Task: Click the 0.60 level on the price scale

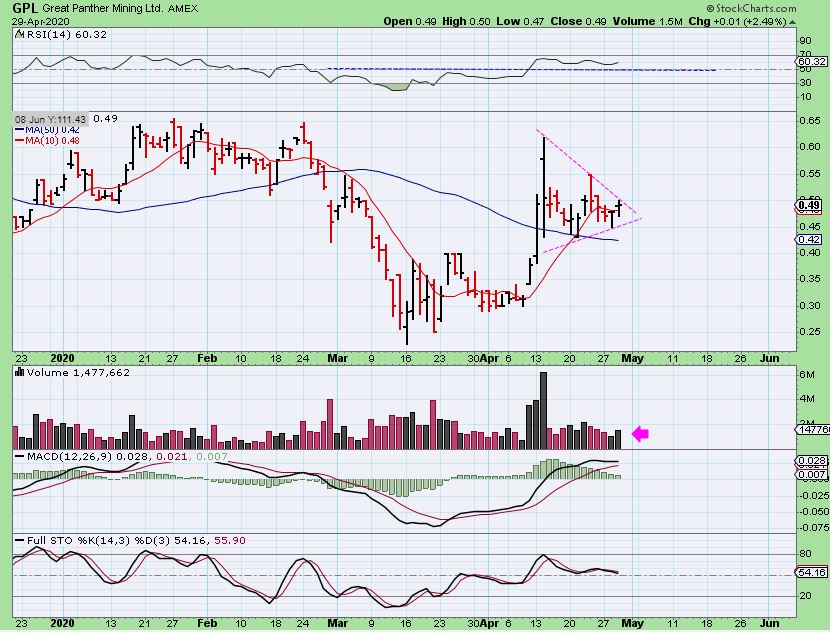Action: (810, 147)
